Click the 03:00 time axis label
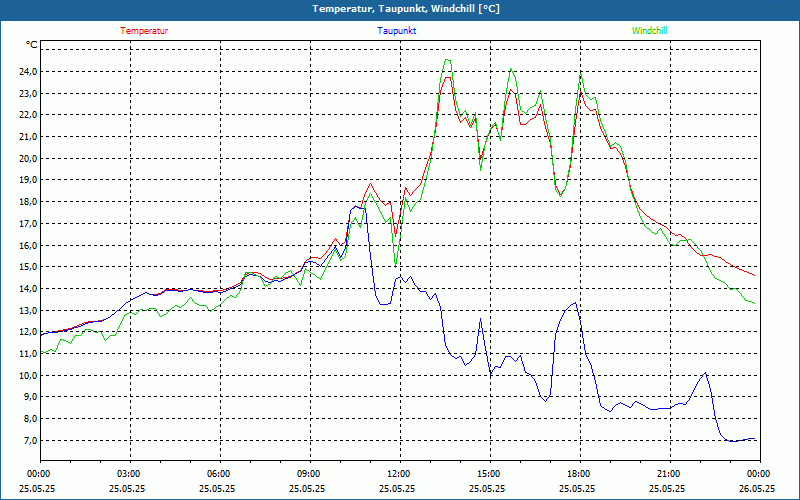The width and height of the screenshot is (800, 500). coord(127,474)
